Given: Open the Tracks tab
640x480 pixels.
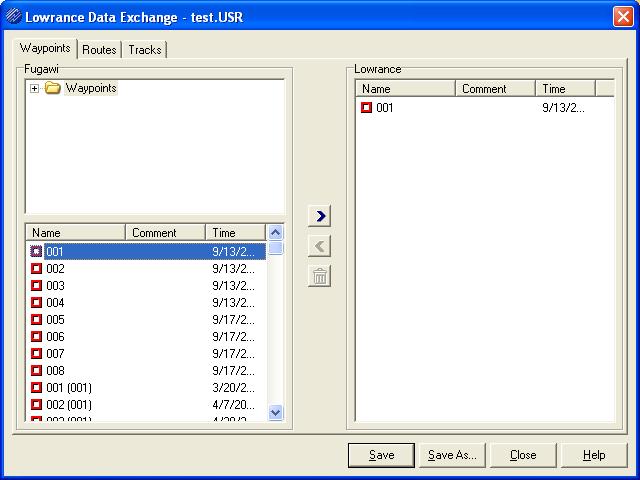Looking at the screenshot, I should 145,50.
